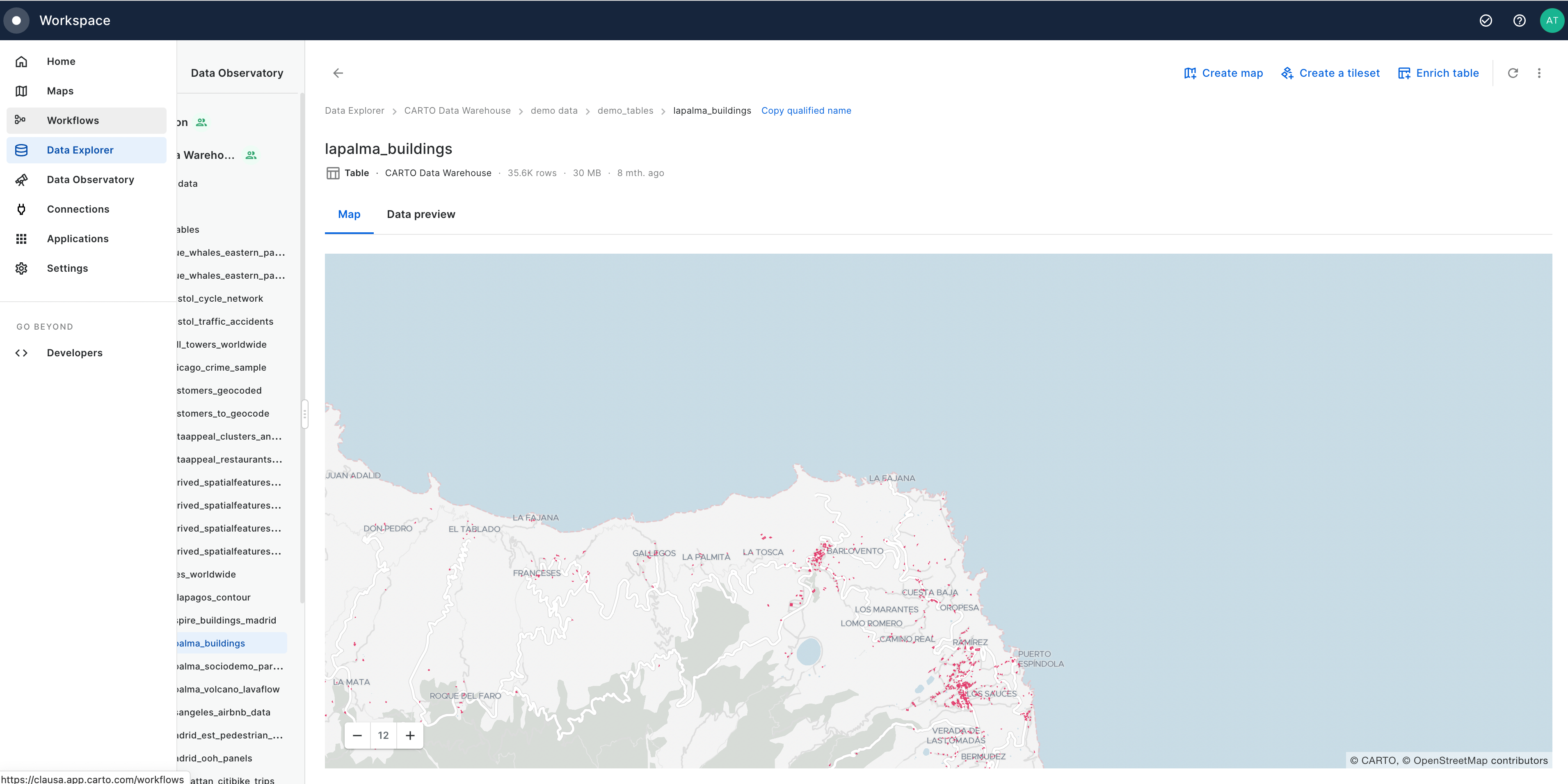This screenshot has width=1568, height=784.
Task: Click the Home icon in sidebar
Action: 21,62
